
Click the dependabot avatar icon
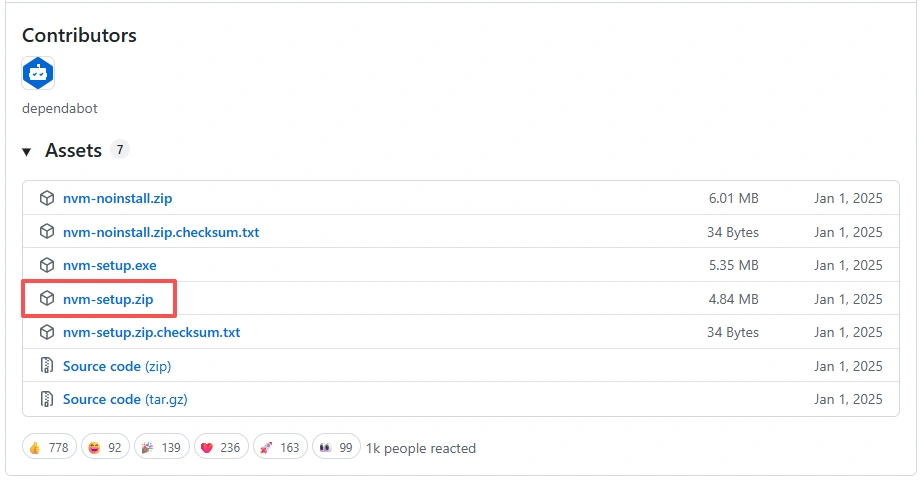pos(38,73)
